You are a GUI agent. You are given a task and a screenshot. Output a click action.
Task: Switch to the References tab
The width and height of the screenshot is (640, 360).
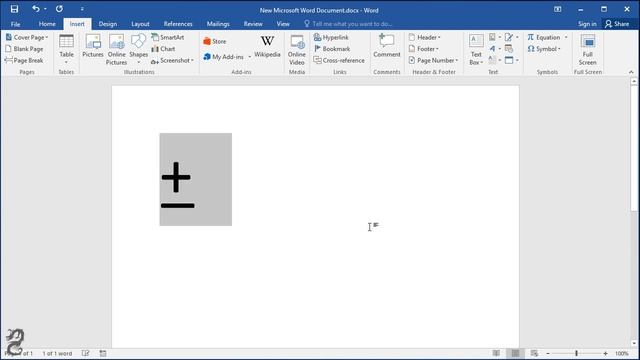[x=178, y=24]
